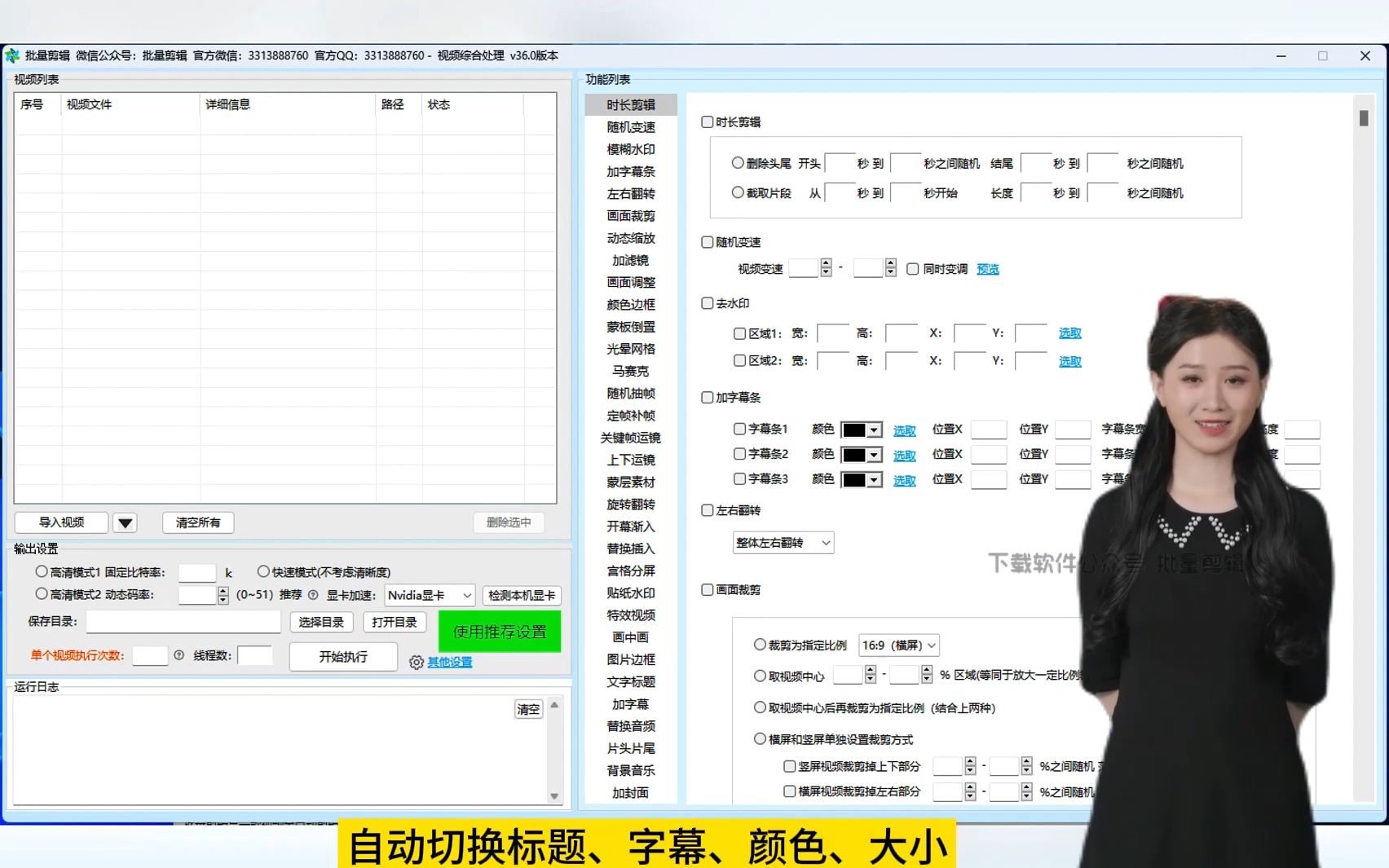
Task: Enable the 时长剪辑 checkbox
Action: pyautogui.click(x=707, y=121)
